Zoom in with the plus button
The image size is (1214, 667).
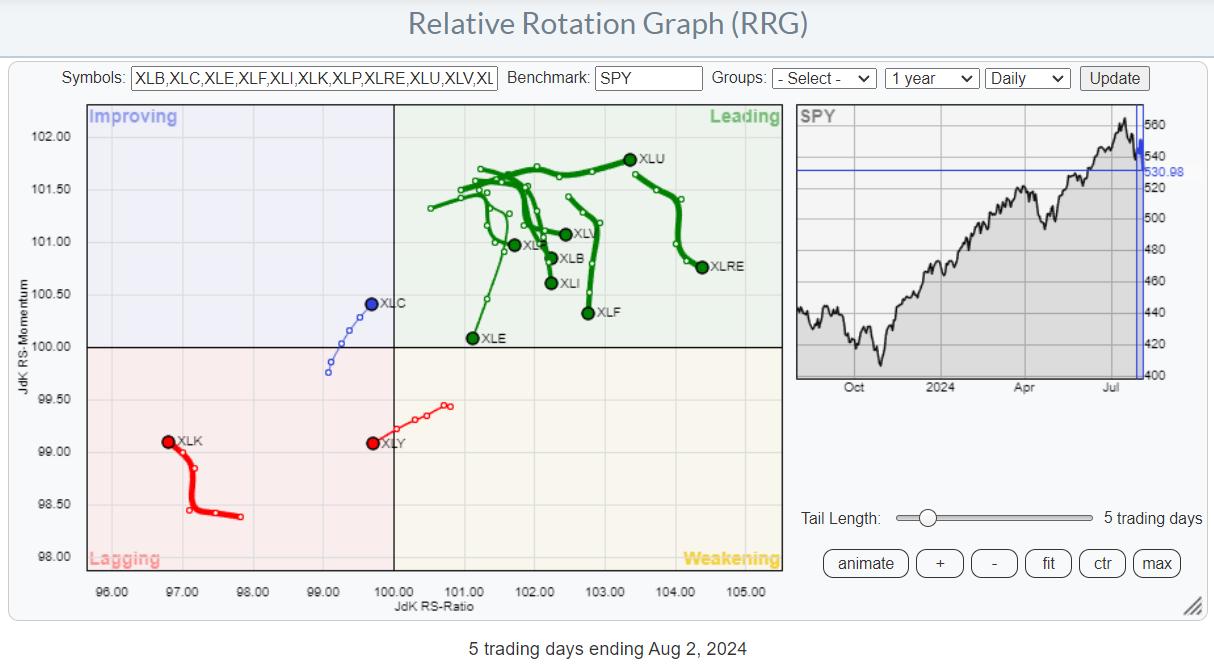(x=940, y=563)
